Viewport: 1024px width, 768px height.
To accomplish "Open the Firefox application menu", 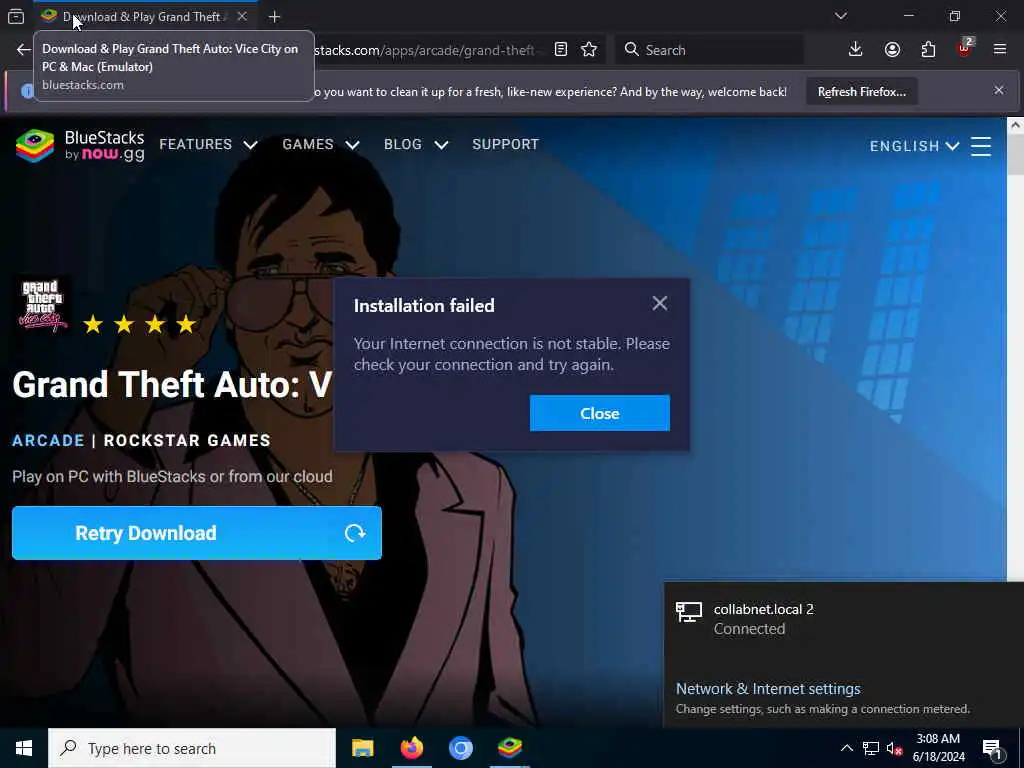I will [x=1000, y=49].
